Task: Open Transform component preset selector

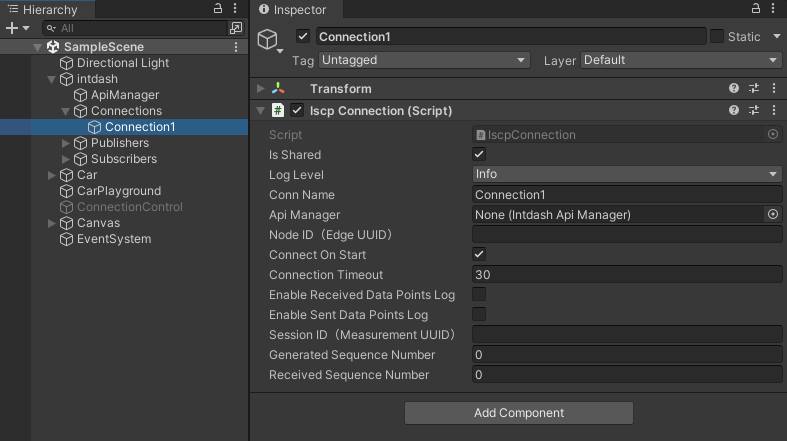Action: pyautogui.click(x=754, y=89)
